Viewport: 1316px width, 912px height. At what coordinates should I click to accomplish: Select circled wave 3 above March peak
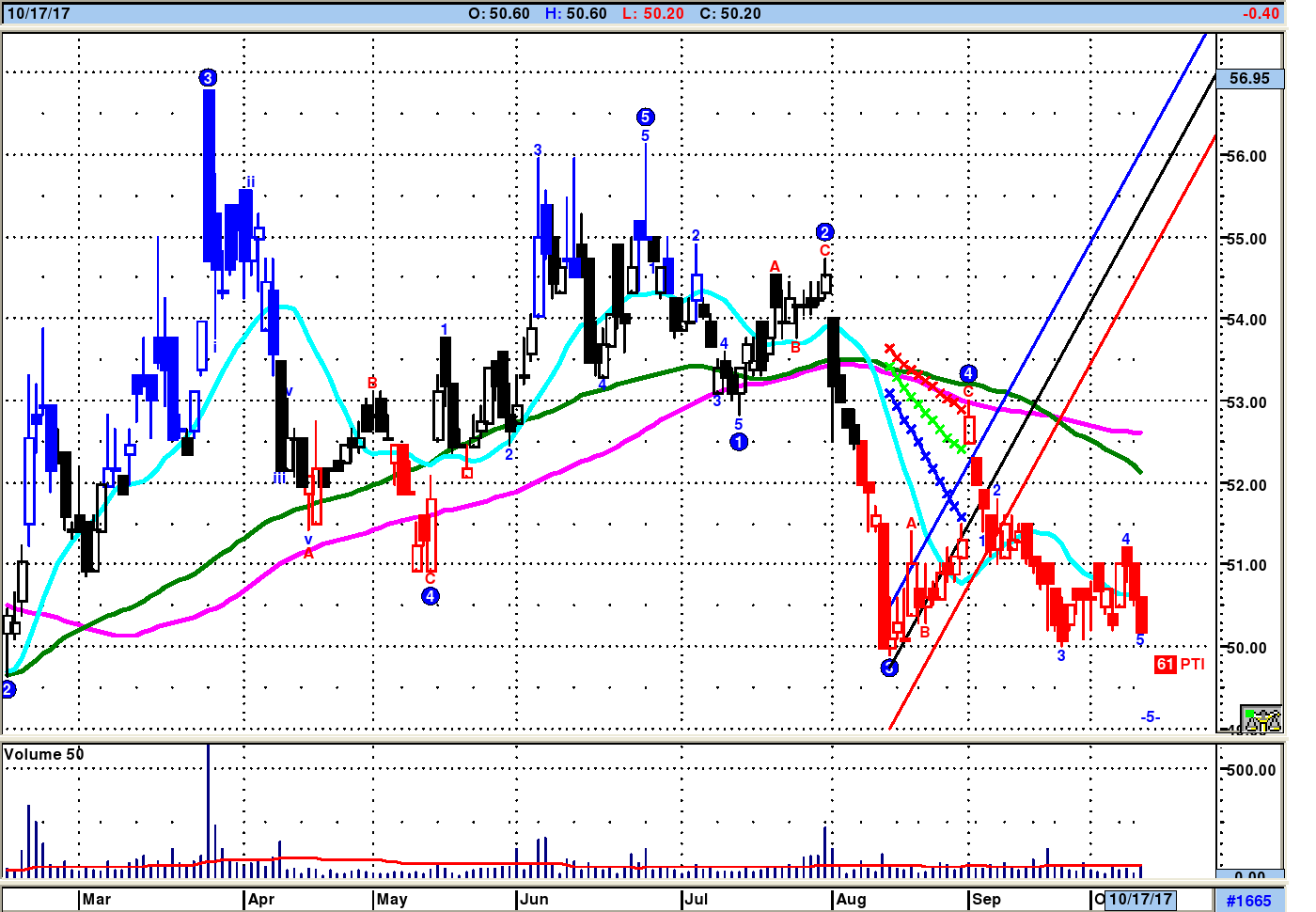coord(208,78)
